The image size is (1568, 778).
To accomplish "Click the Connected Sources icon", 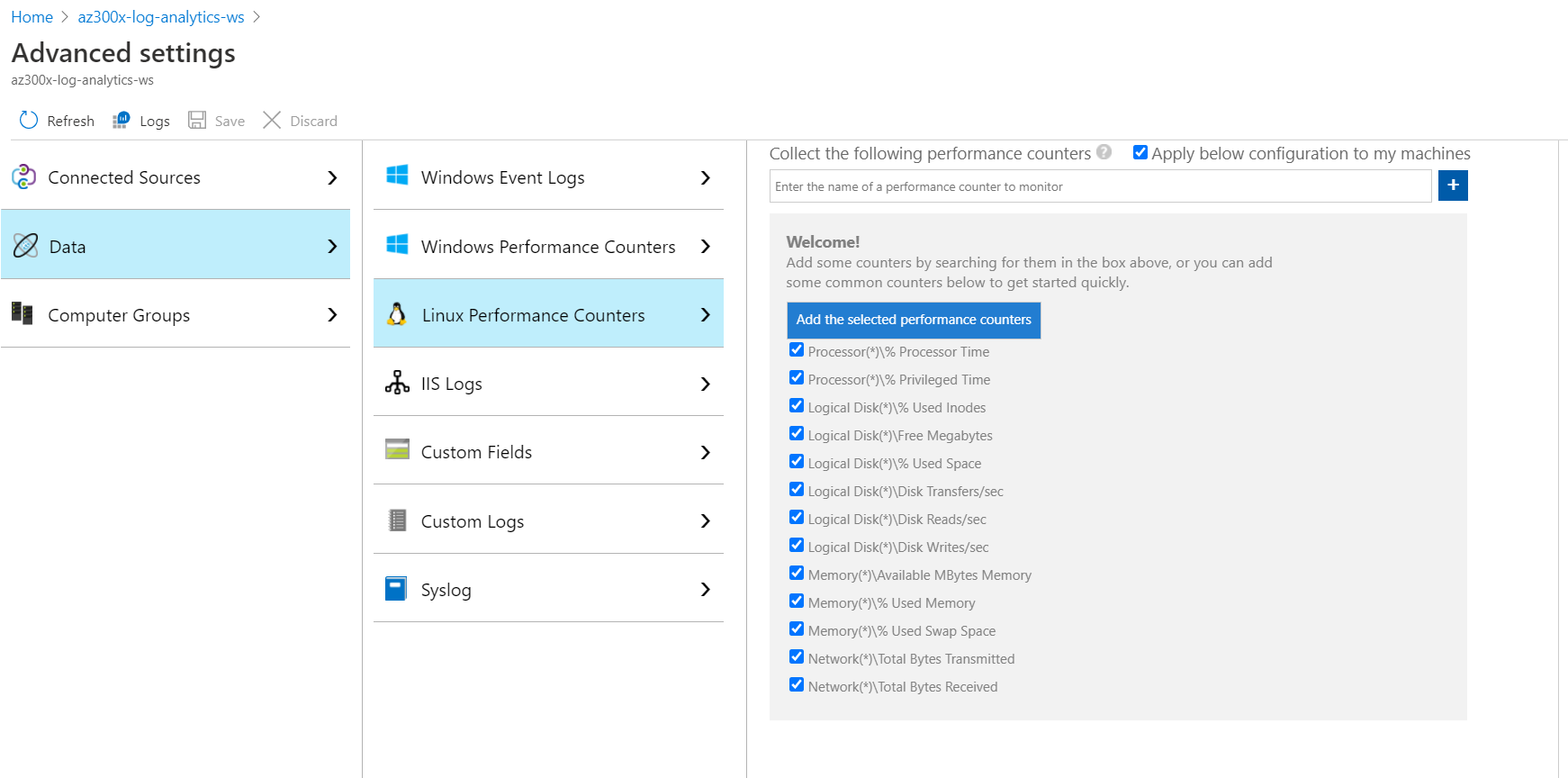I will [24, 176].
